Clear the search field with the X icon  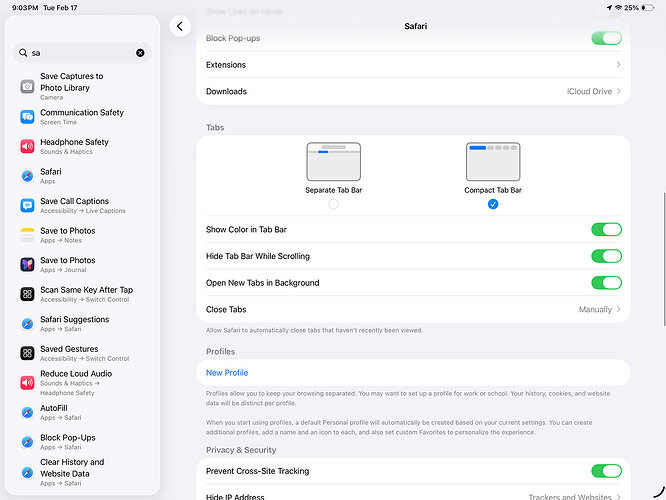pos(140,53)
